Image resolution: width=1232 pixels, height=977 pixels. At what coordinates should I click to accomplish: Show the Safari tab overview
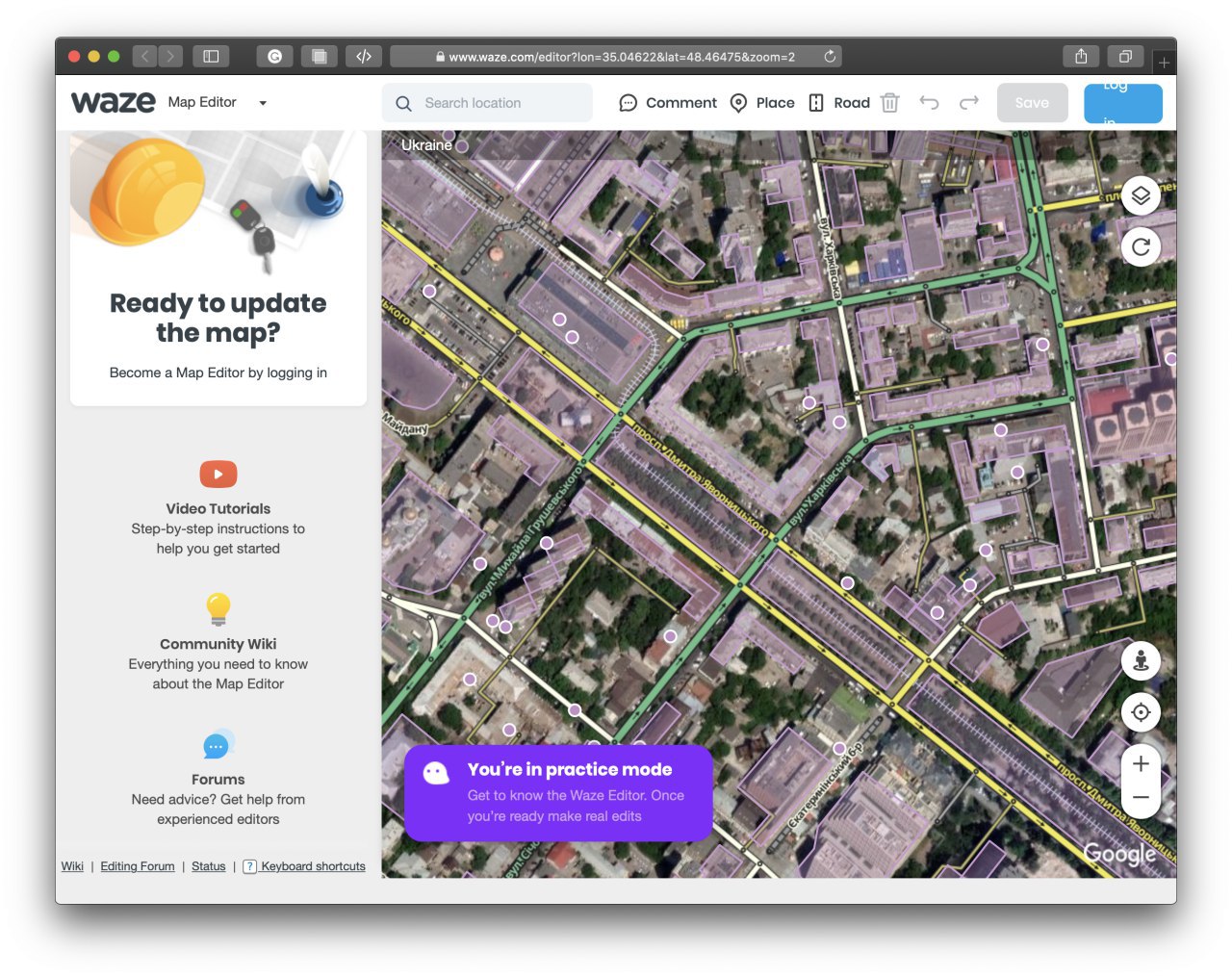[x=1125, y=57]
